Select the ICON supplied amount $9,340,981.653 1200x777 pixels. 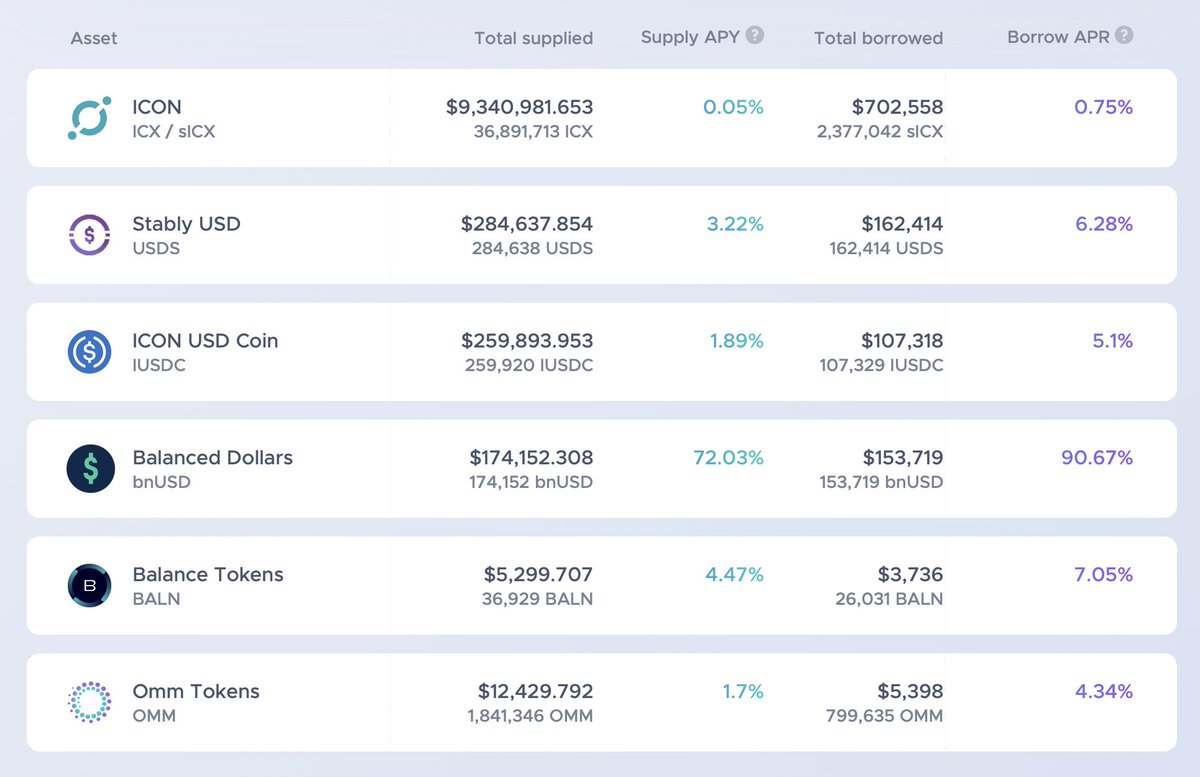pos(520,107)
